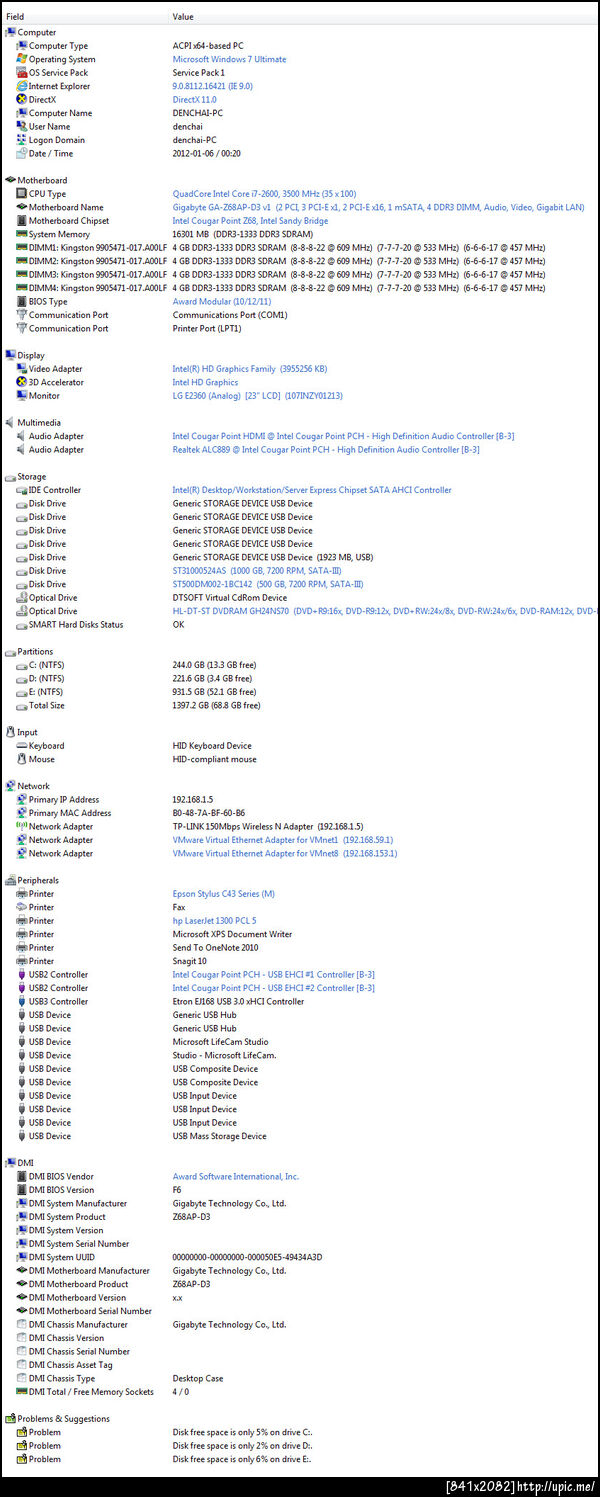Click the Network section icon

[10, 786]
